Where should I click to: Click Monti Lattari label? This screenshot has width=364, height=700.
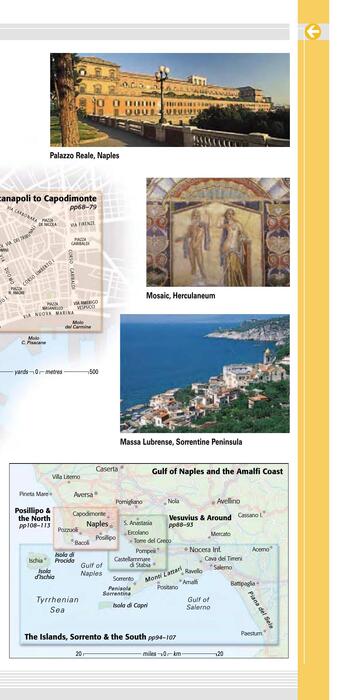pyautogui.click(x=163, y=575)
